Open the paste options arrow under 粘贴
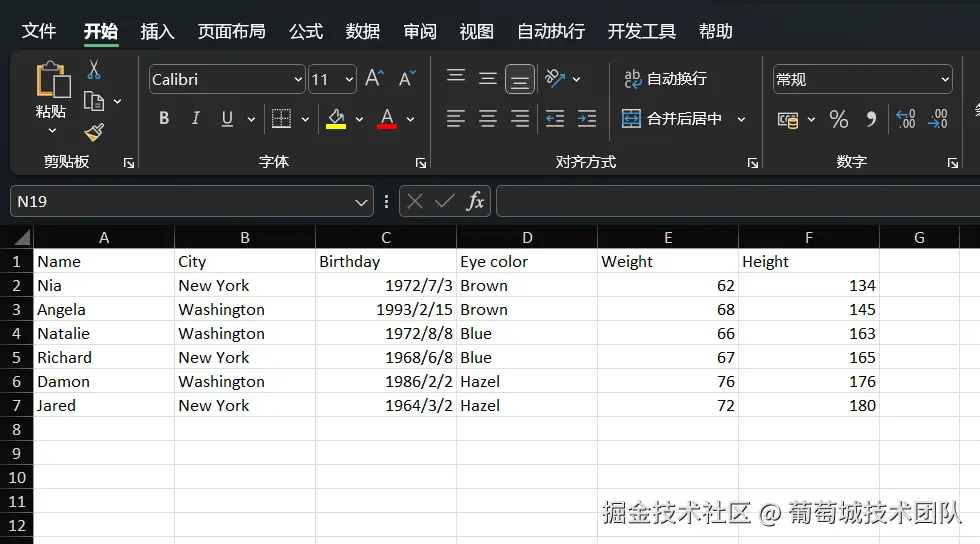 [x=52, y=131]
